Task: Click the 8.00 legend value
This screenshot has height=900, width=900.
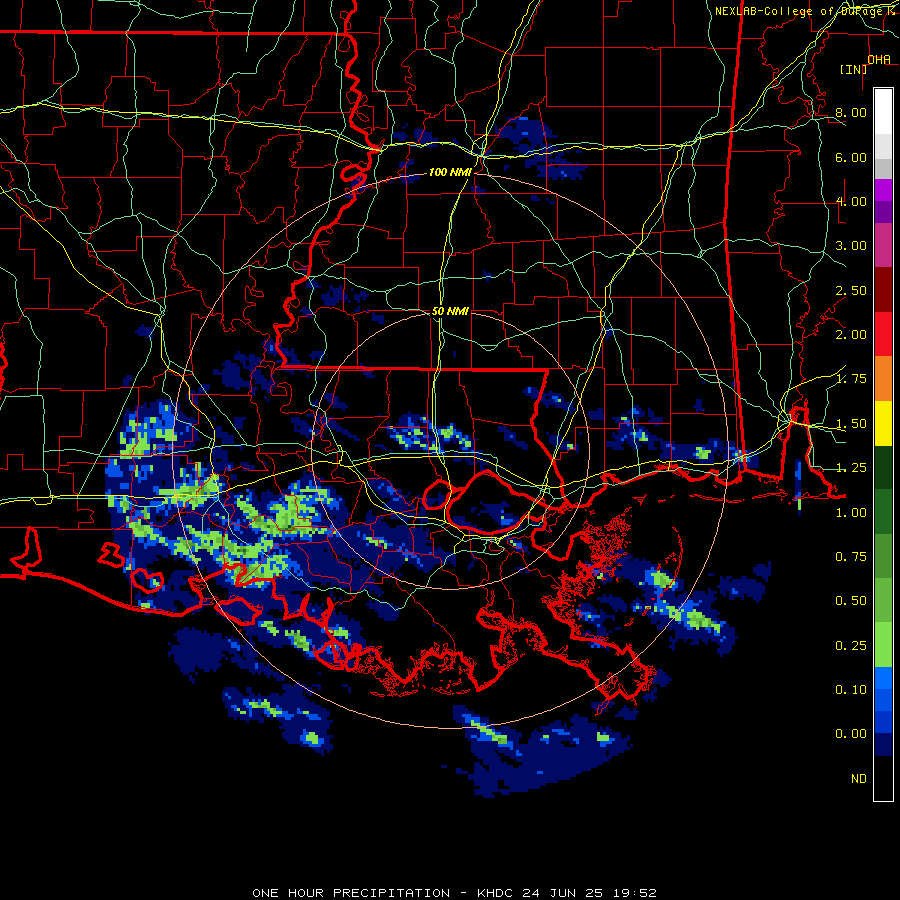Action: click(851, 112)
